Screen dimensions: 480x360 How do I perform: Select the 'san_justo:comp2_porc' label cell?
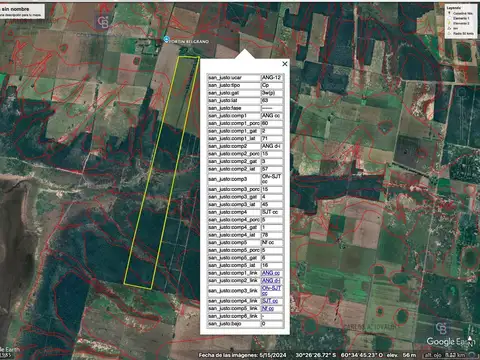tap(234, 154)
